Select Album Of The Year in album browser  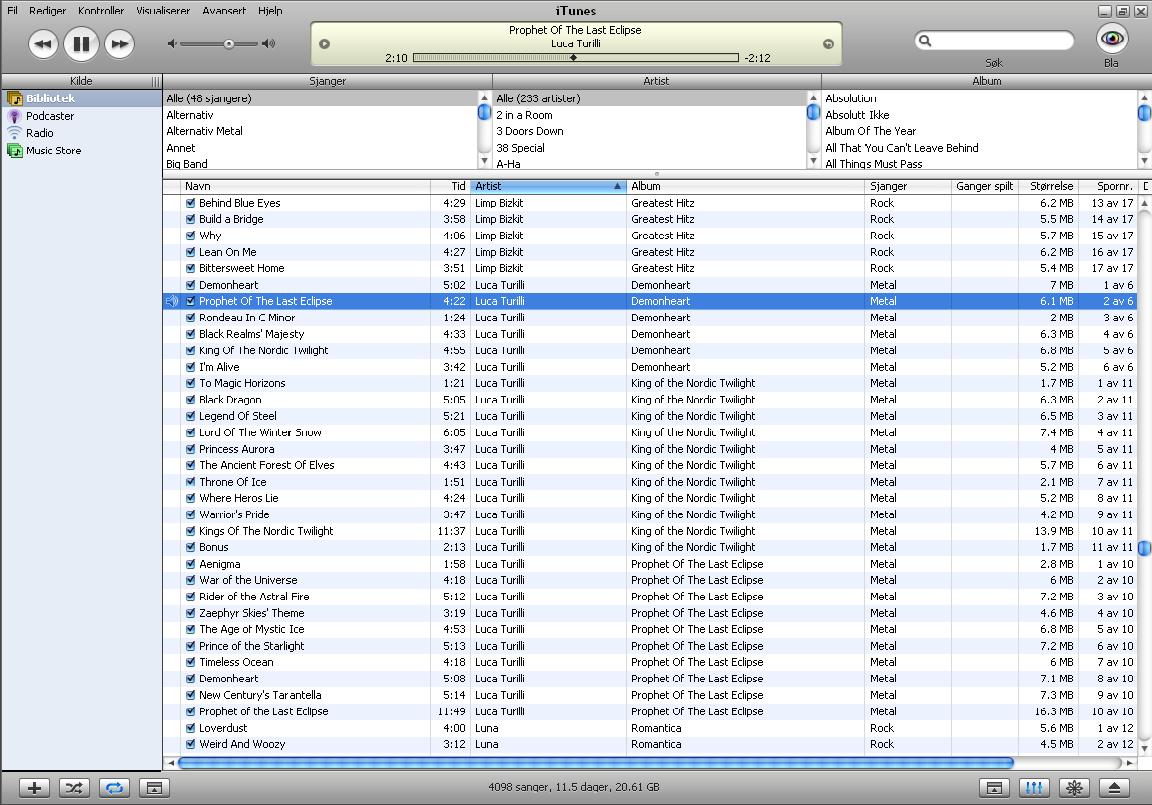pyautogui.click(x=979, y=131)
